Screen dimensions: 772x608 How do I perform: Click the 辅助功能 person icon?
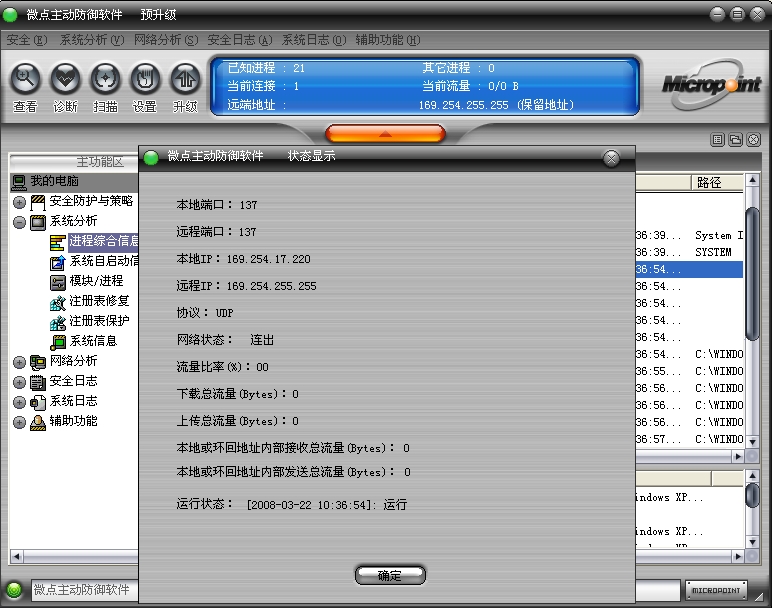[x=38, y=422]
